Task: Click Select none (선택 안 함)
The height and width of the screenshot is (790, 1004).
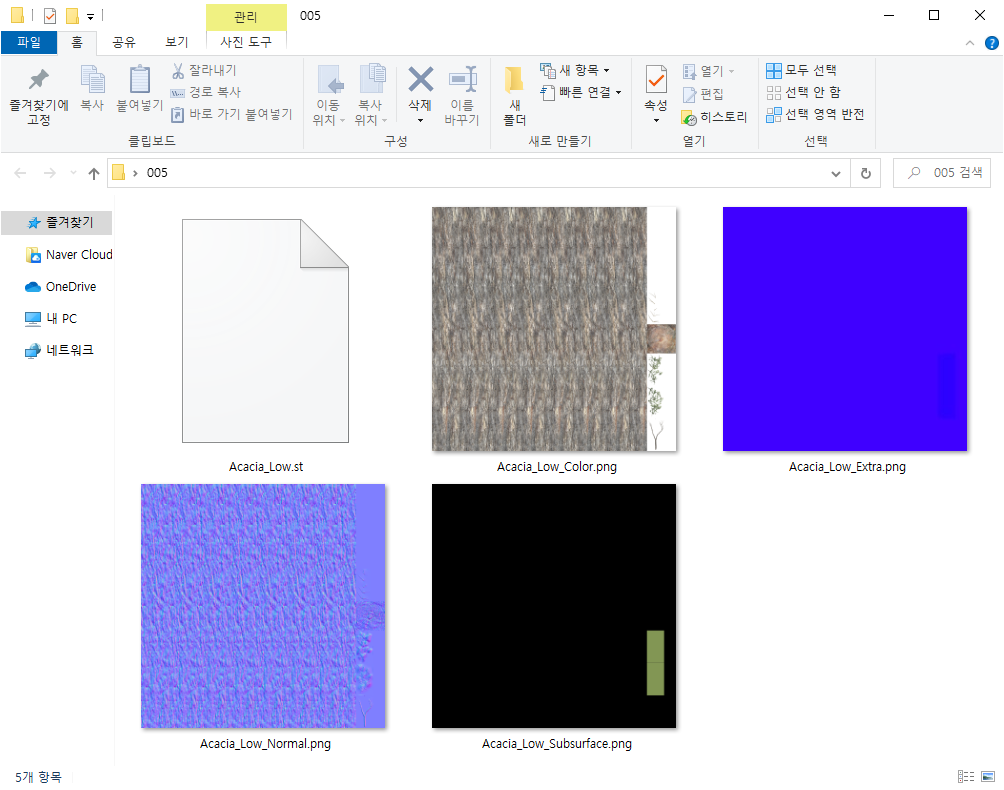Action: click(804, 93)
